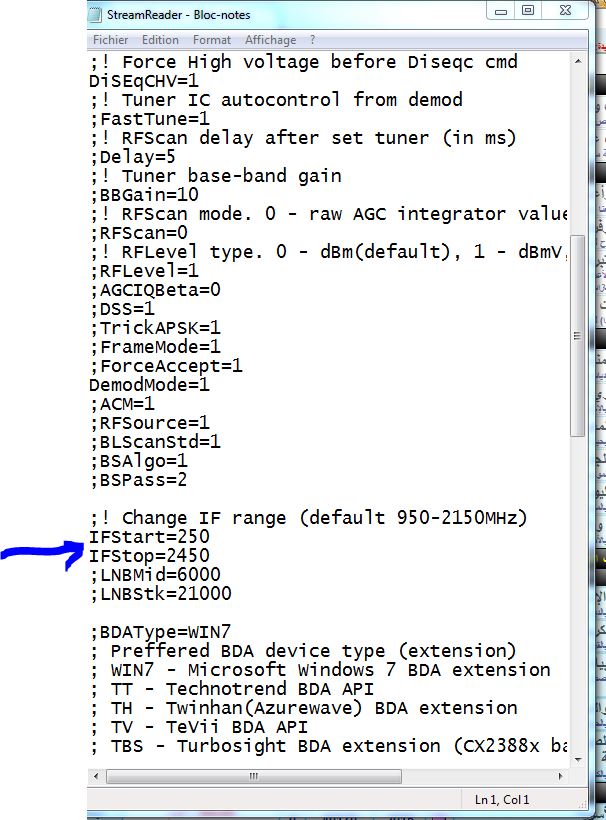Open the ? help menu
This screenshot has height=820, width=606.
click(313, 40)
